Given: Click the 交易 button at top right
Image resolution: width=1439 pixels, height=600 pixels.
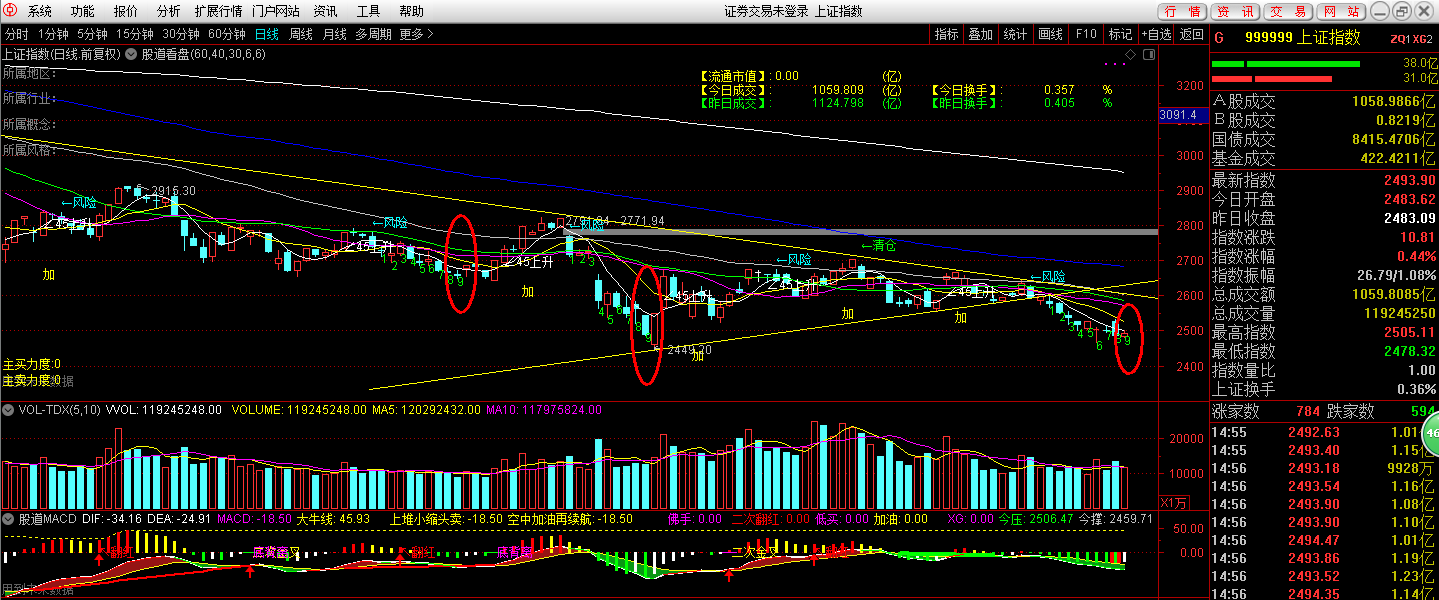Looking at the screenshot, I should [x=1289, y=12].
